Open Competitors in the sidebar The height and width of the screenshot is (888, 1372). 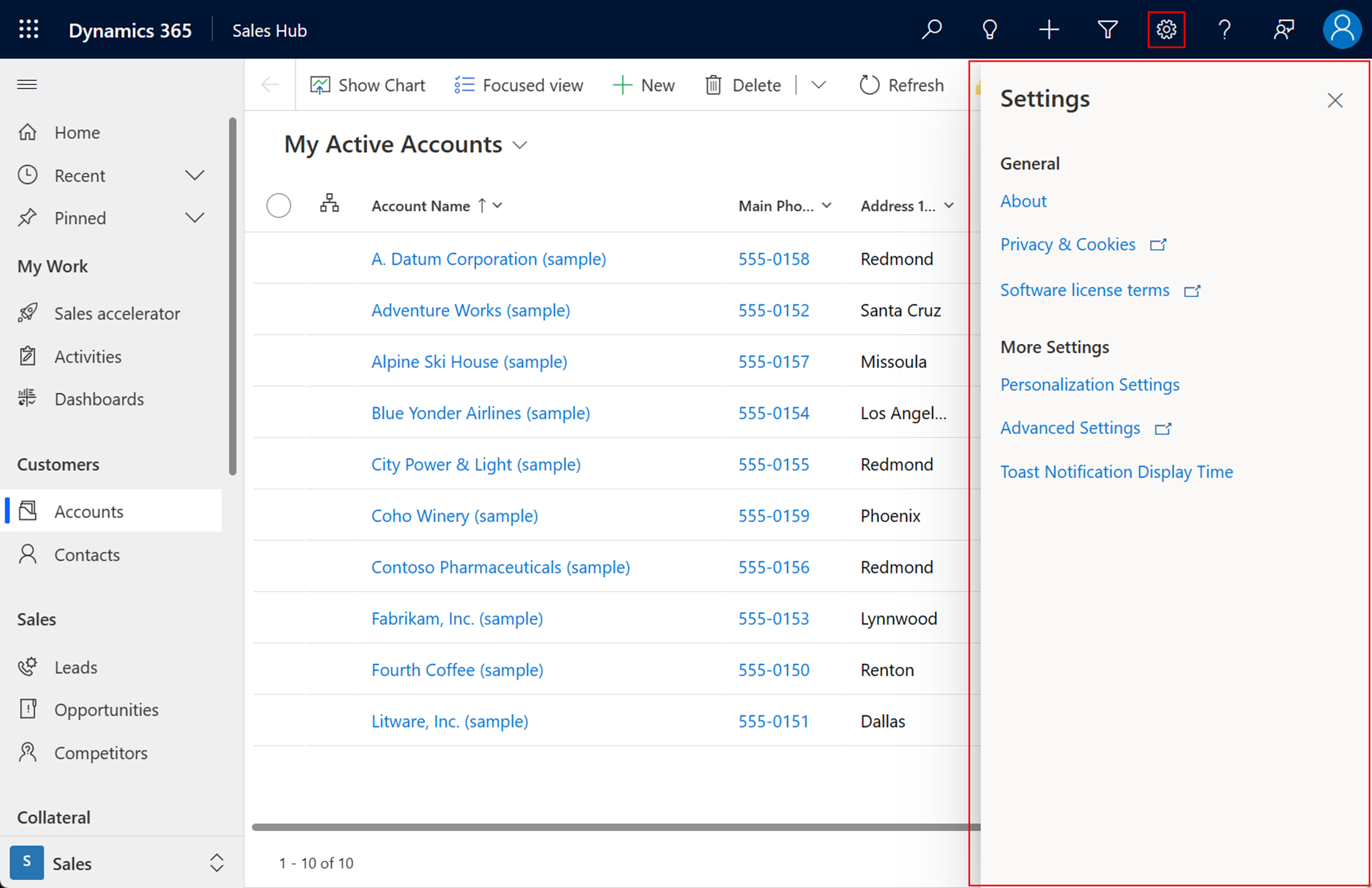click(111, 753)
